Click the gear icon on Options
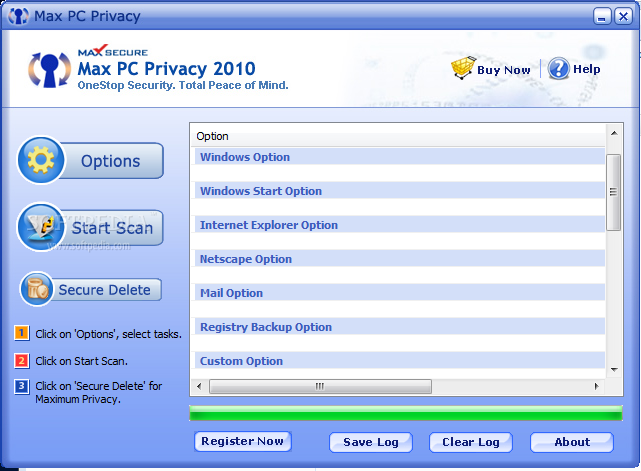641x471 pixels. click(41, 160)
